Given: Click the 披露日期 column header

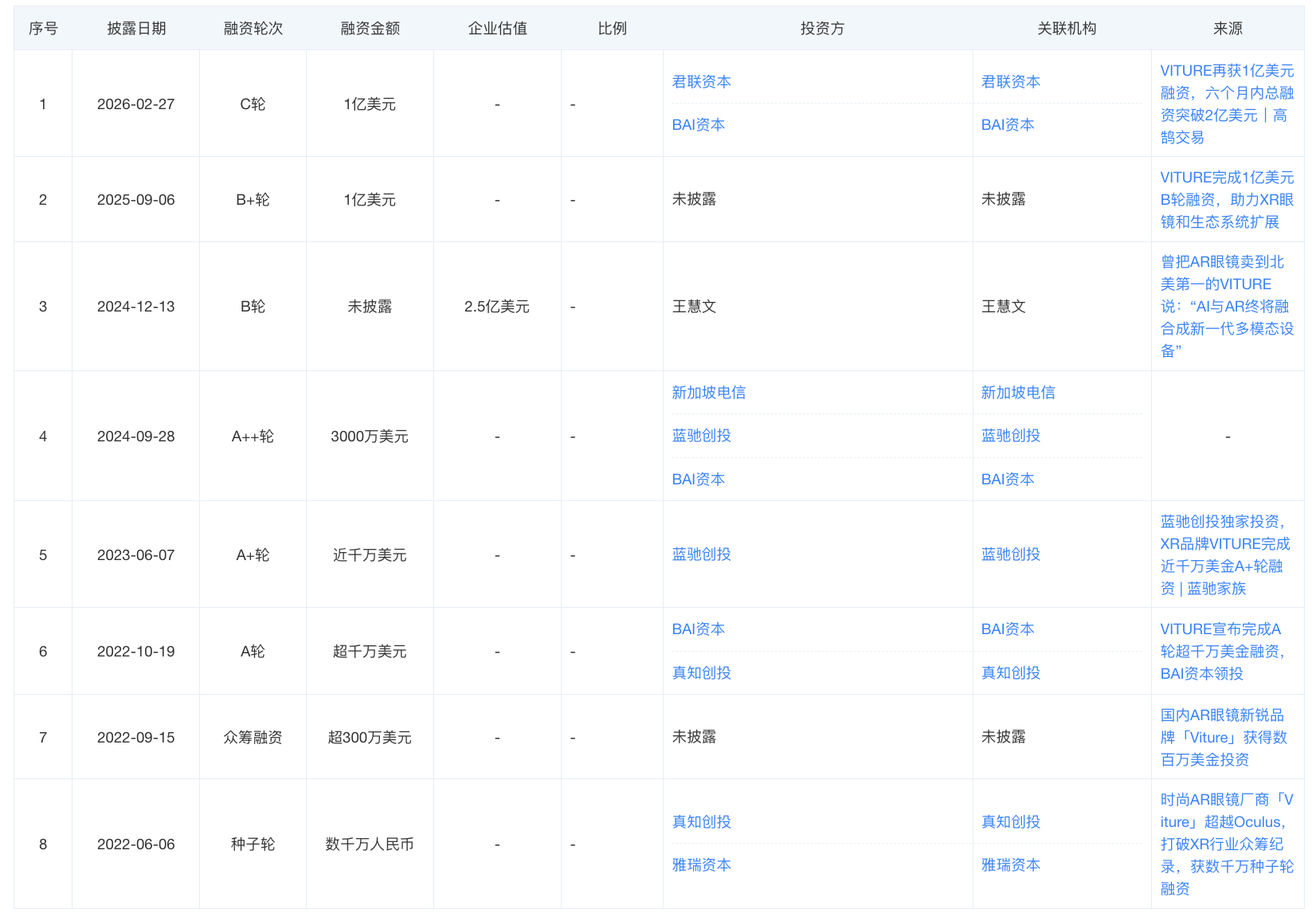Looking at the screenshot, I should click(x=135, y=28).
